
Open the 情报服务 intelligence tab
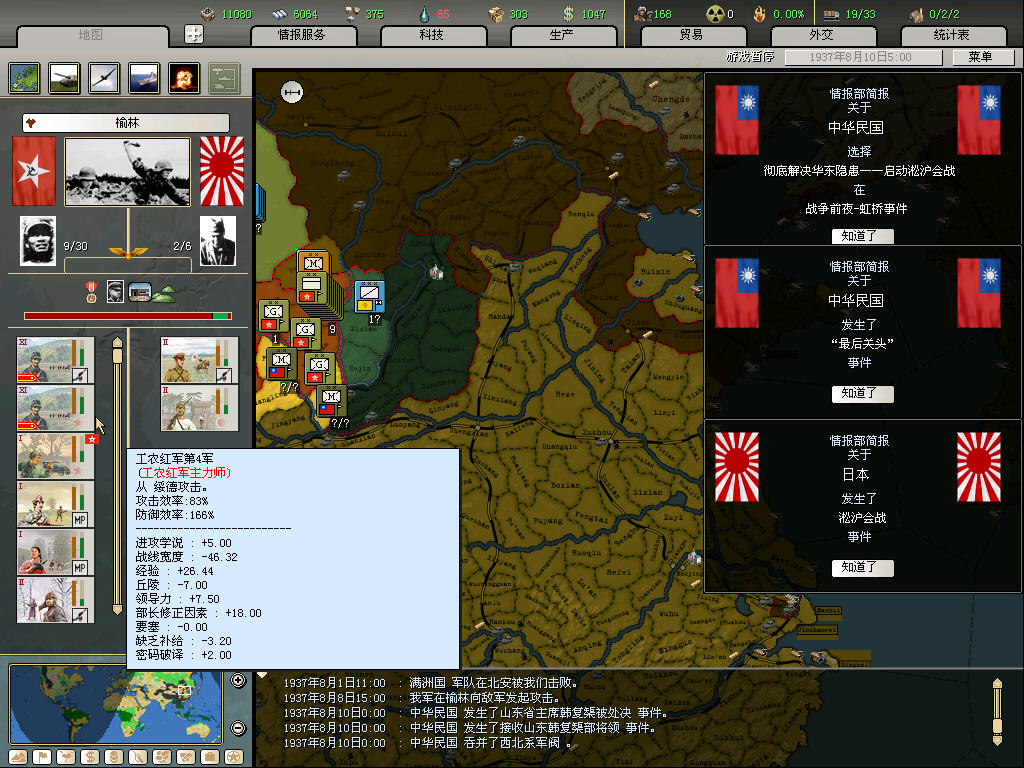point(303,35)
